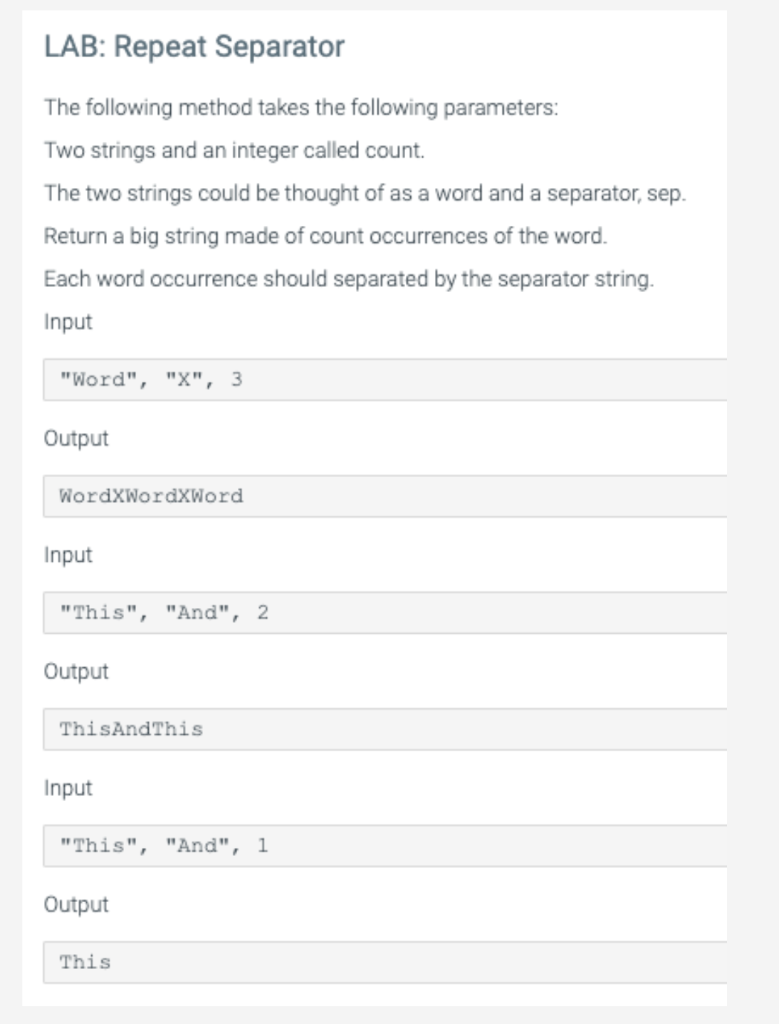
Task: Click the final output box containing This
Action: tap(385, 963)
